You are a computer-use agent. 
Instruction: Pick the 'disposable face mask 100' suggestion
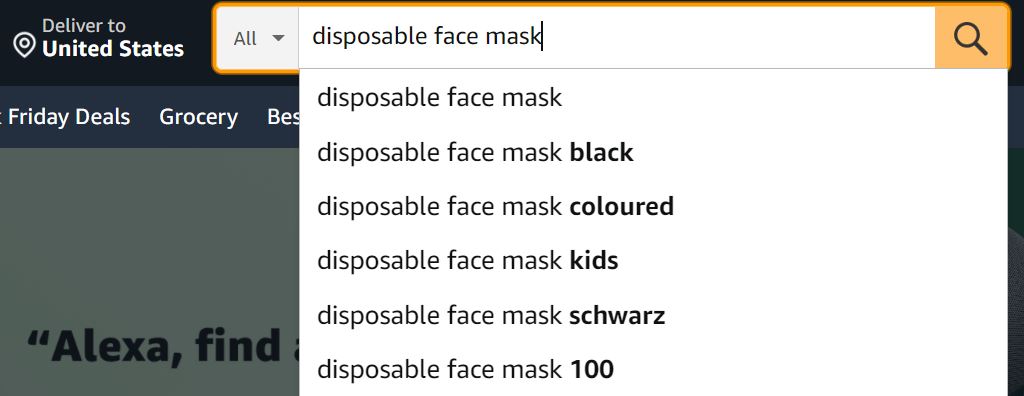(x=653, y=369)
